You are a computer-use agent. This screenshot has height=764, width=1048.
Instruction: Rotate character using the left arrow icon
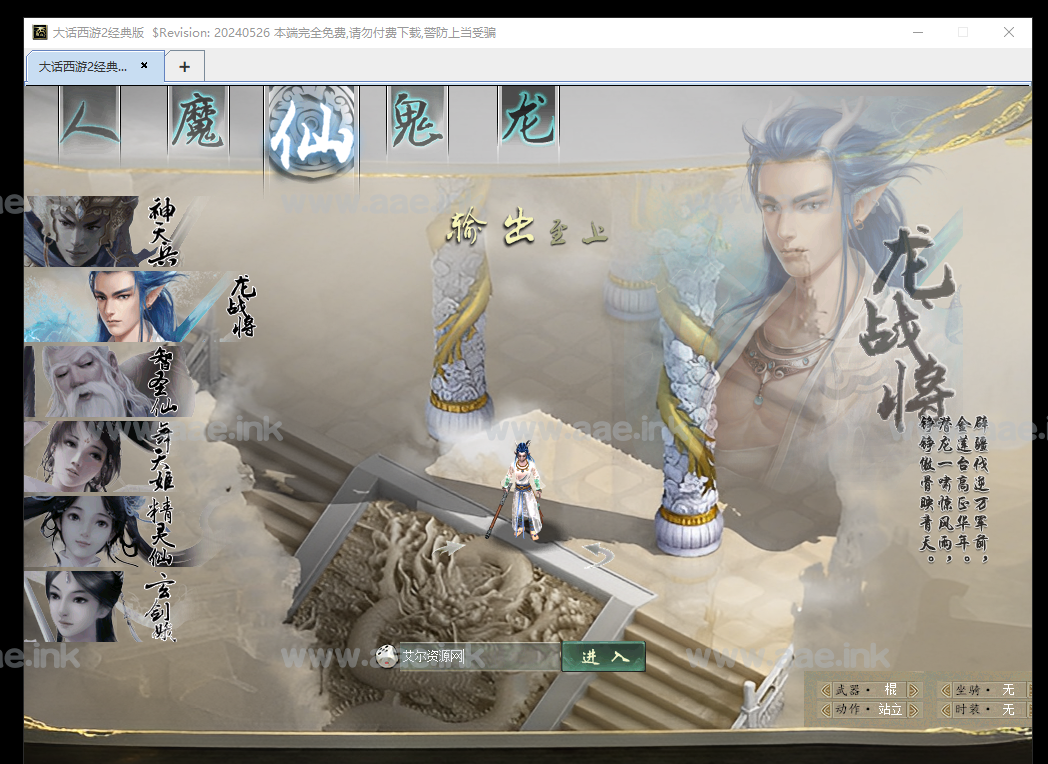click(x=452, y=547)
